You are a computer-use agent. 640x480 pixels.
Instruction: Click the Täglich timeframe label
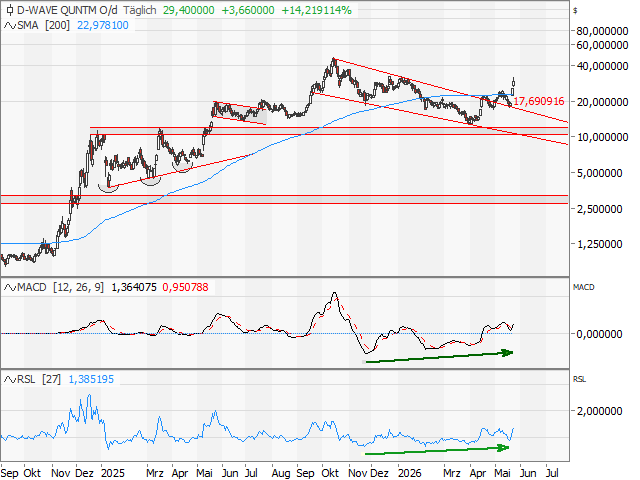click(x=140, y=10)
